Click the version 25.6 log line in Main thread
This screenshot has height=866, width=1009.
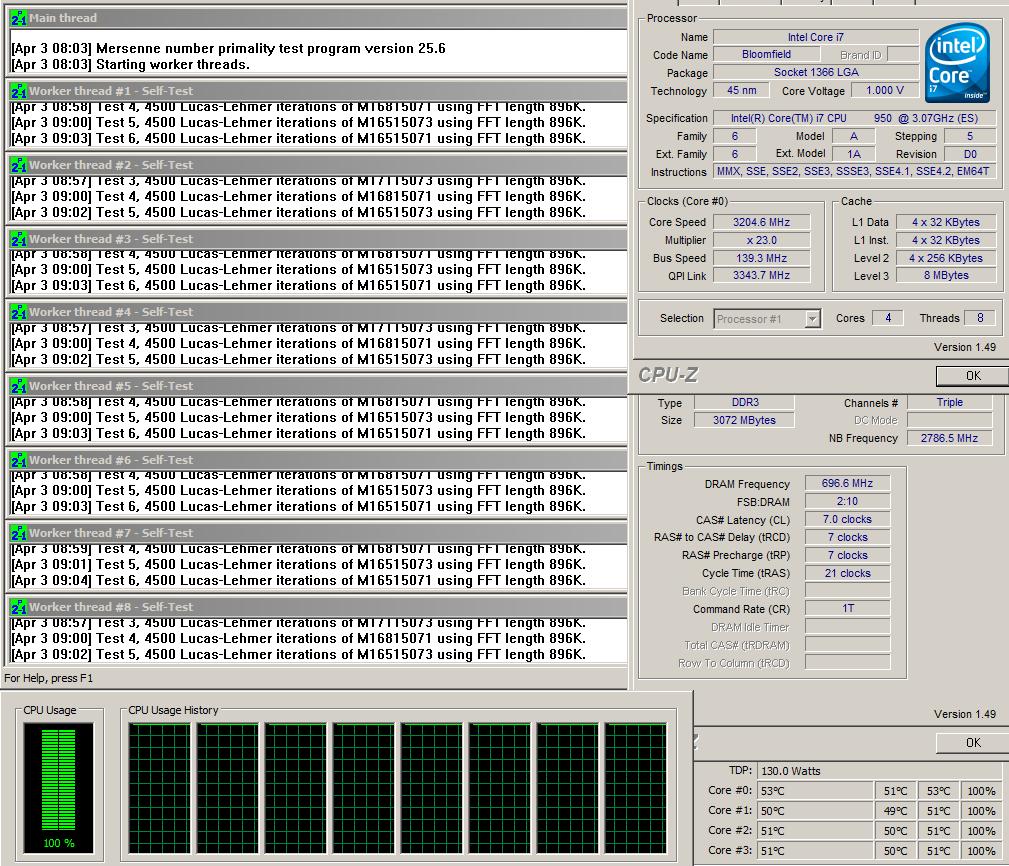(228, 49)
